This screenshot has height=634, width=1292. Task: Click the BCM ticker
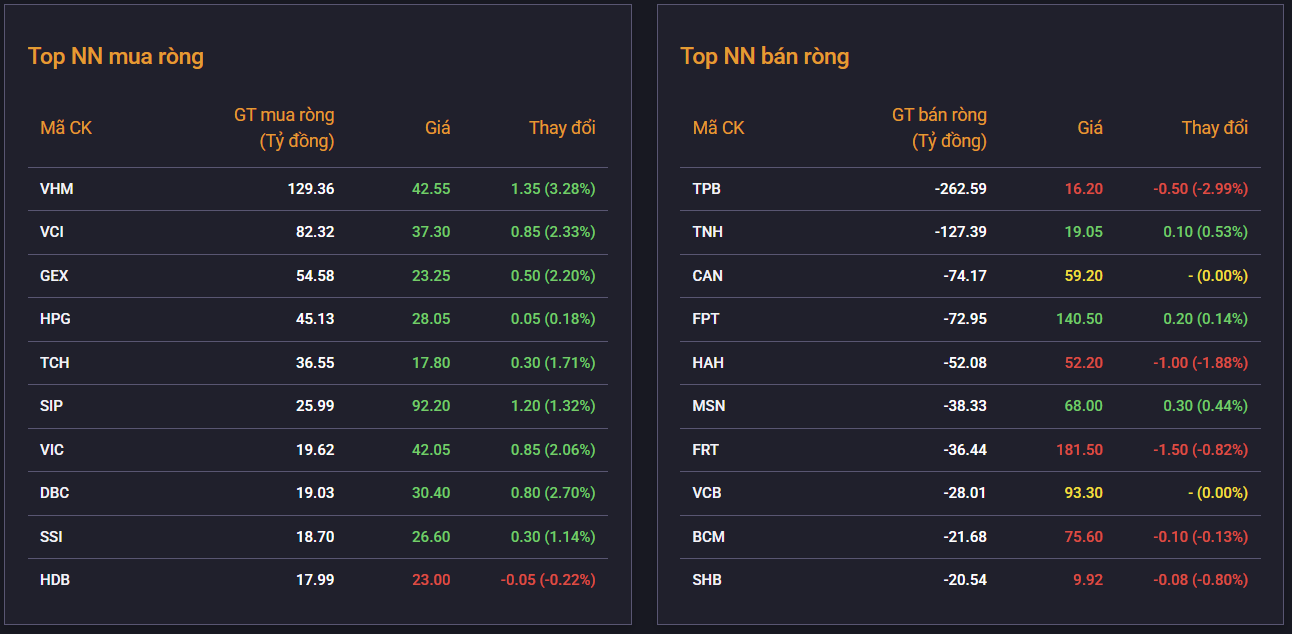tap(709, 537)
